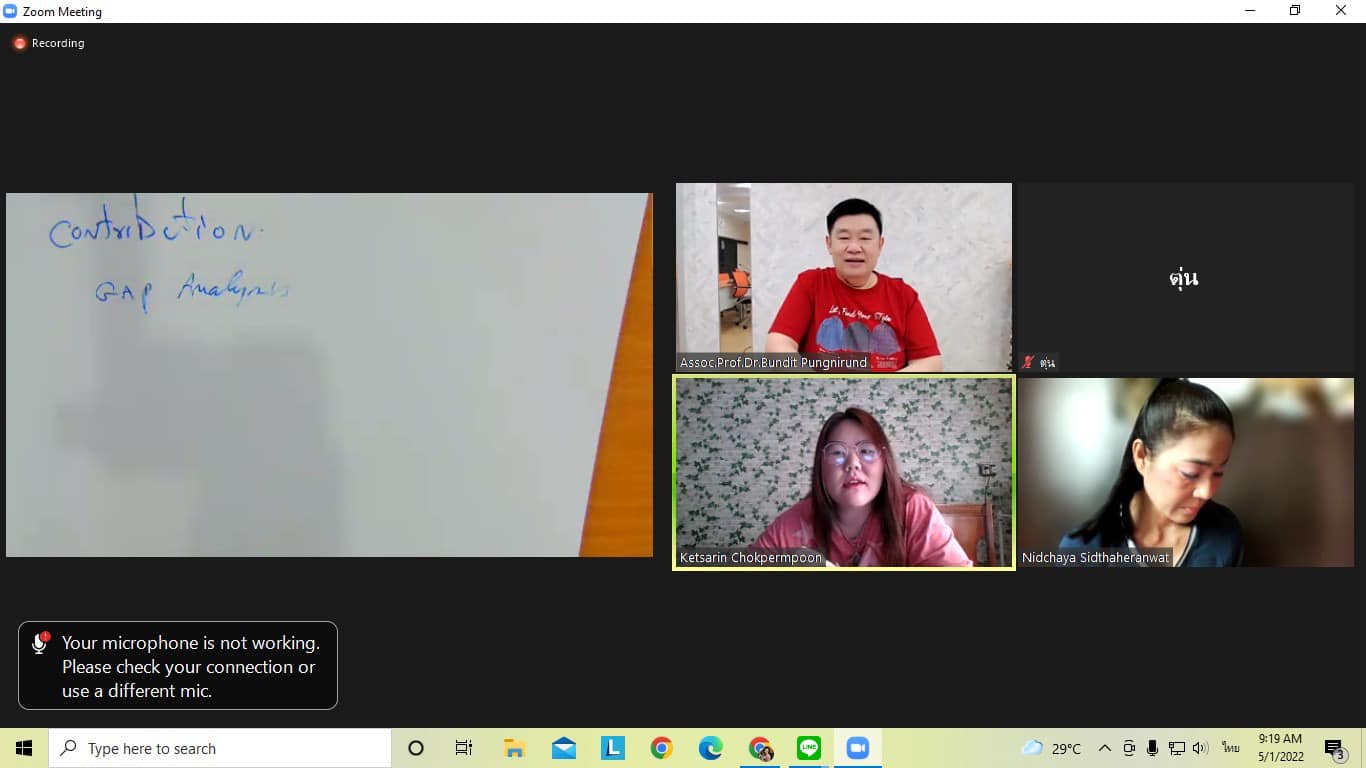Click the red Recording indicator
Image resolution: width=1366 pixels, height=768 pixels.
point(20,44)
